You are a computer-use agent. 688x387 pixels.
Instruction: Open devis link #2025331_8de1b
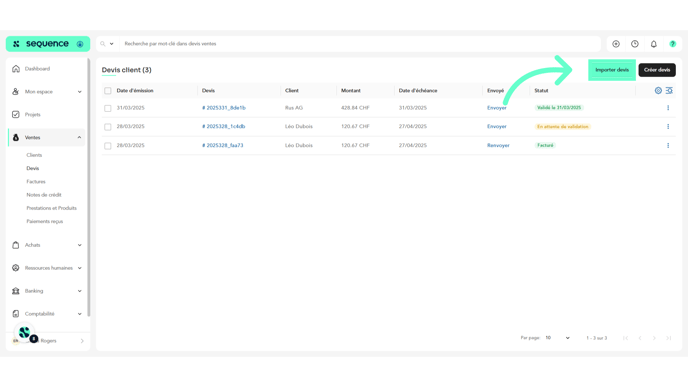tap(224, 108)
